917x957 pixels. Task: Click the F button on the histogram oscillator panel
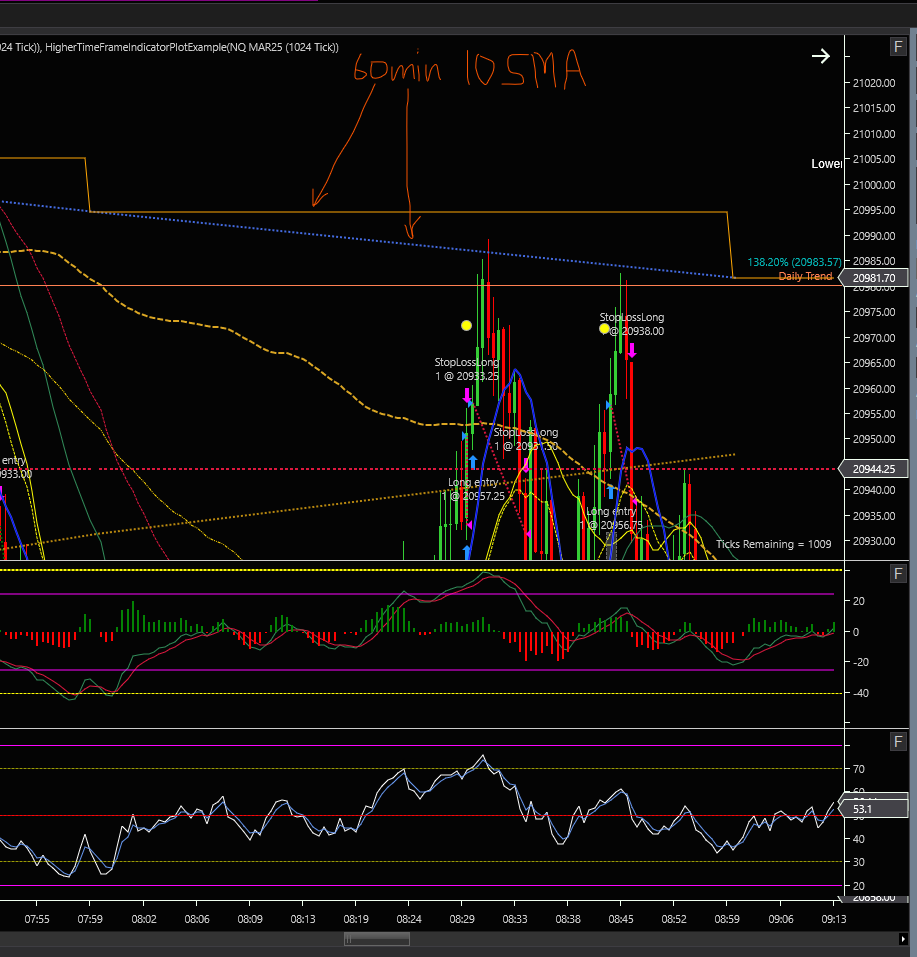(x=897, y=574)
